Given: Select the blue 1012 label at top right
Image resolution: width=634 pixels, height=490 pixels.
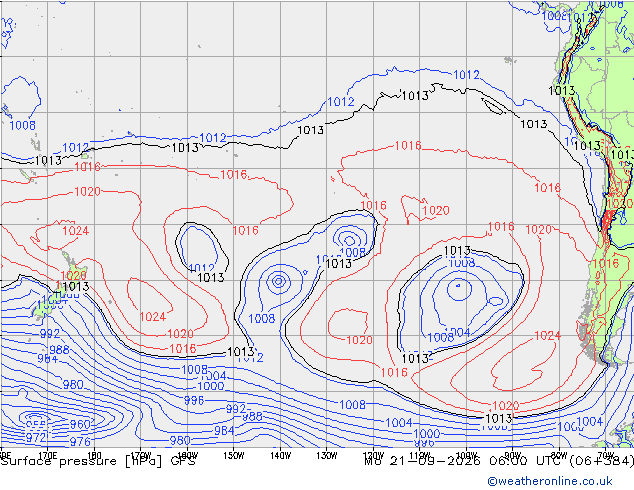Looking at the screenshot, I should pos(466,75).
